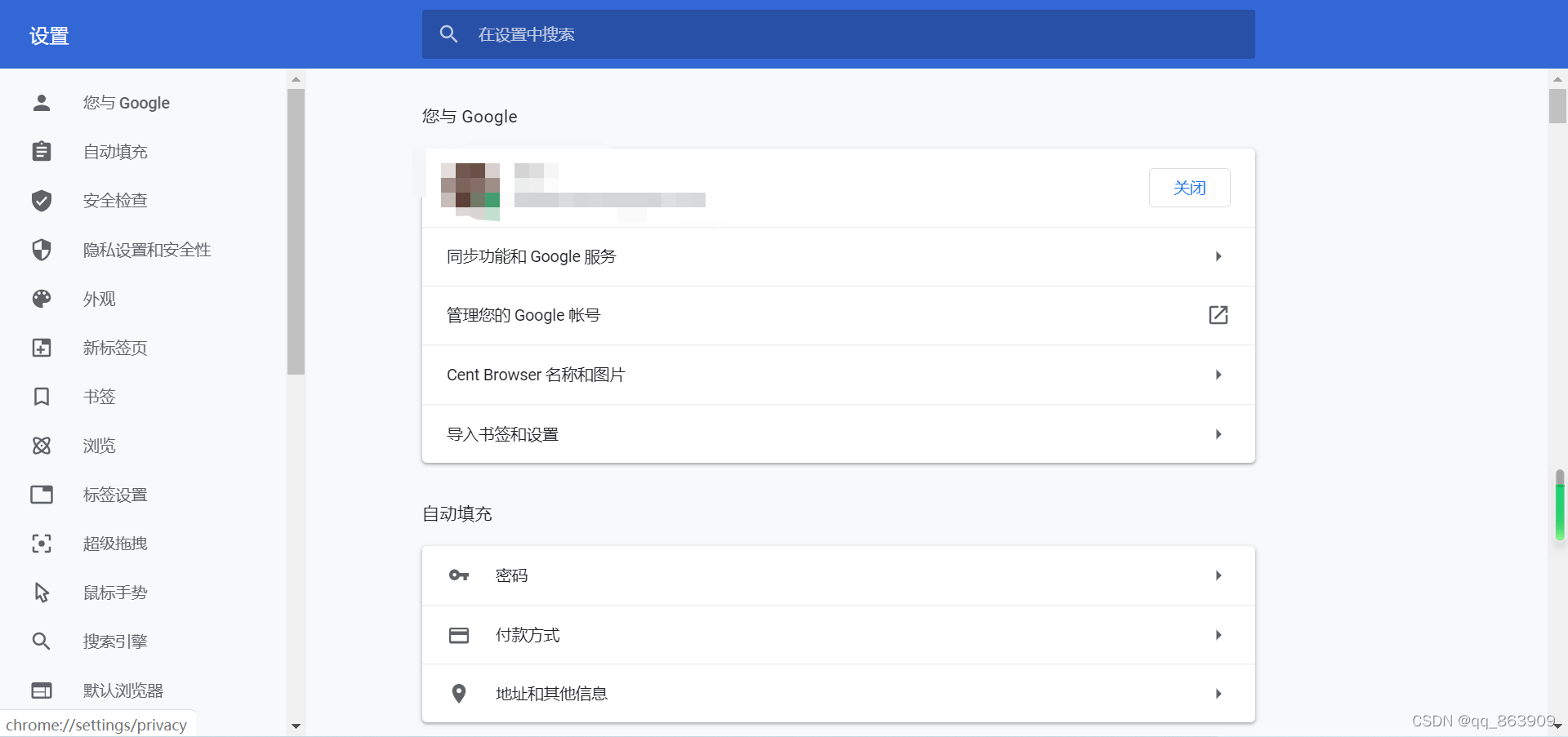Click the plus-box icon for 新标签页
Image resolution: width=1568 pixels, height=737 pixels.
click(42, 348)
